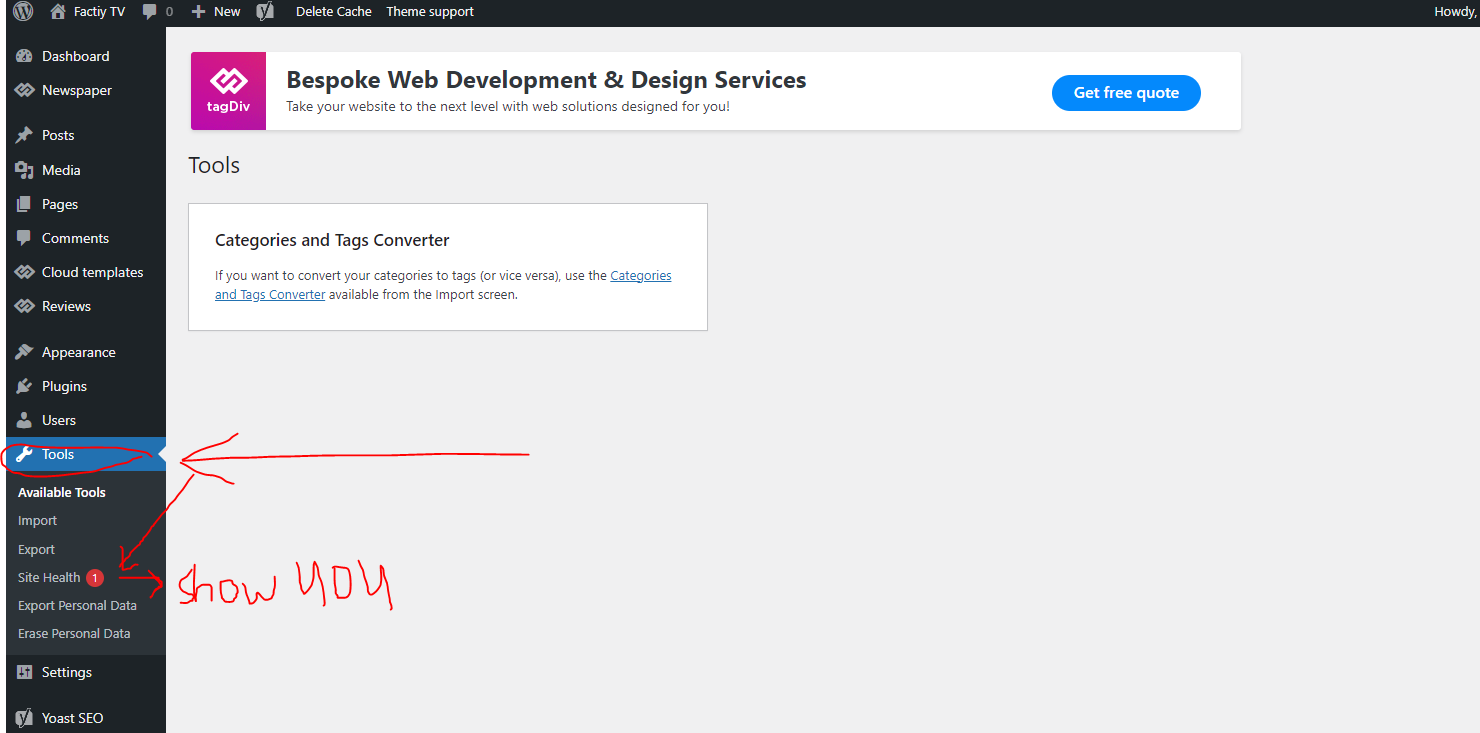Open the Yoast icon in the admin bar

click(265, 12)
